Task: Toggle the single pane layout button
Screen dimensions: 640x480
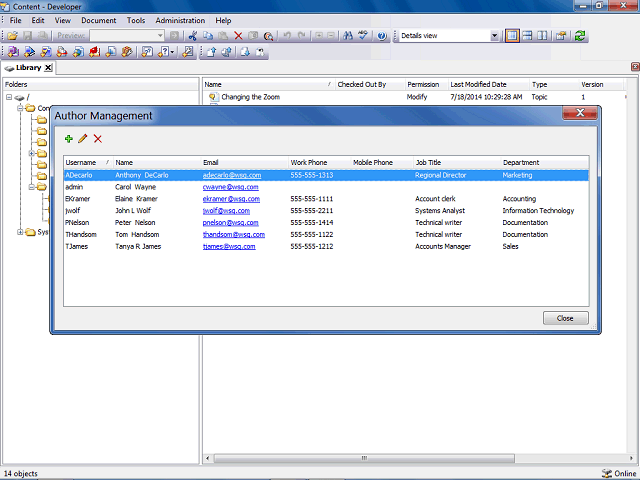Action: pyautogui.click(x=512, y=36)
